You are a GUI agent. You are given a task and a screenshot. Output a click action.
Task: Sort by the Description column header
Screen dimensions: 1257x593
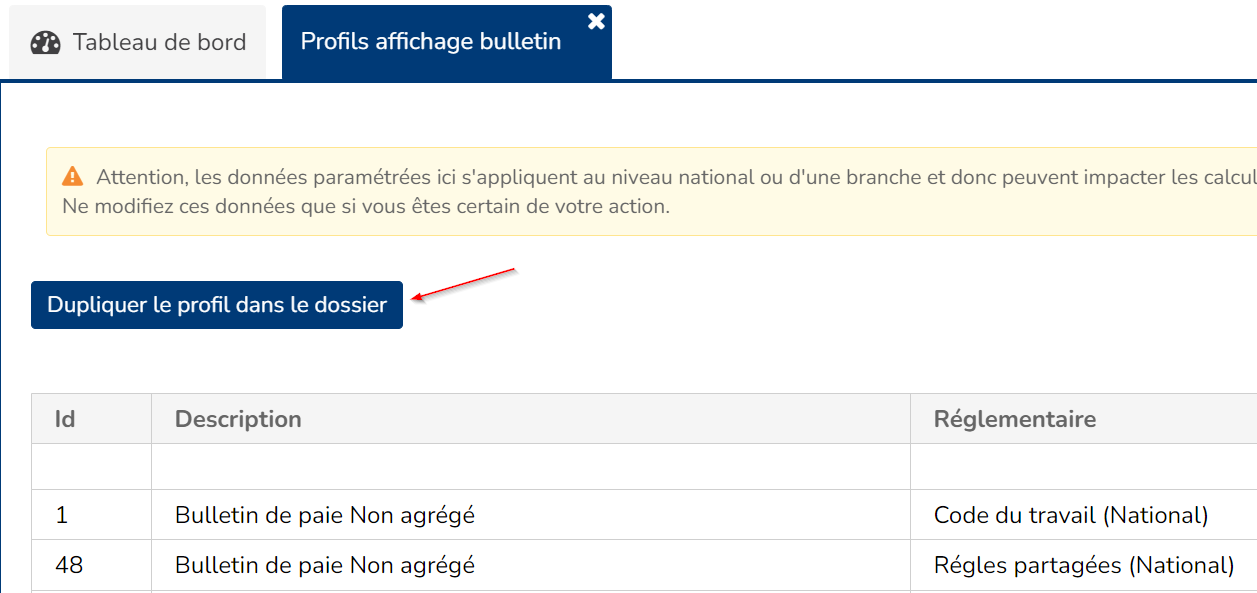click(x=238, y=419)
